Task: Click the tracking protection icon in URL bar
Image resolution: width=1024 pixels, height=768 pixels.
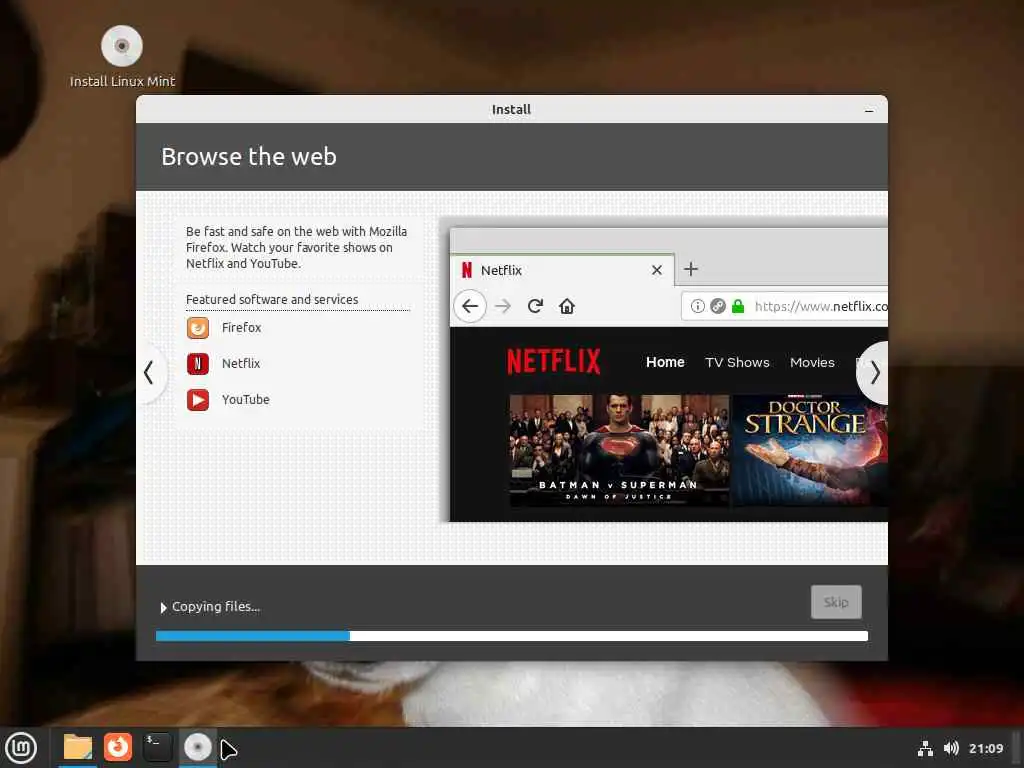Action: point(718,306)
